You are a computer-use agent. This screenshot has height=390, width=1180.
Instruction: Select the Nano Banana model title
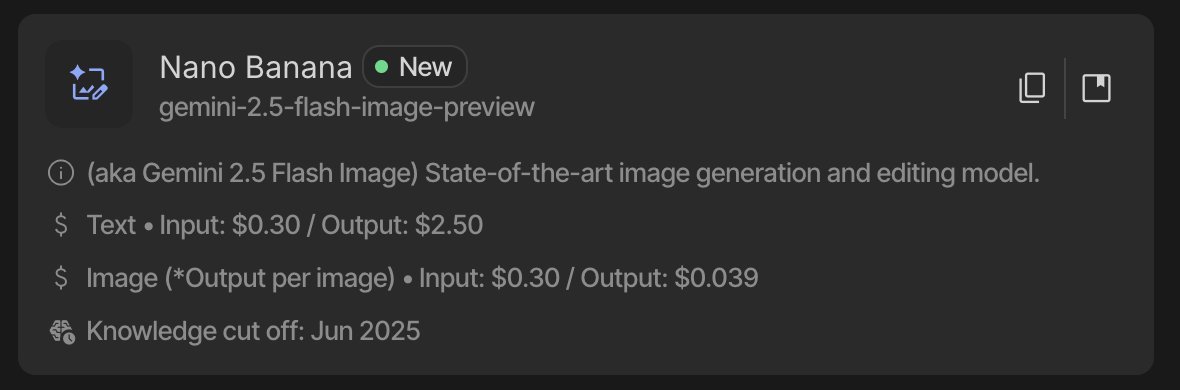[256, 68]
